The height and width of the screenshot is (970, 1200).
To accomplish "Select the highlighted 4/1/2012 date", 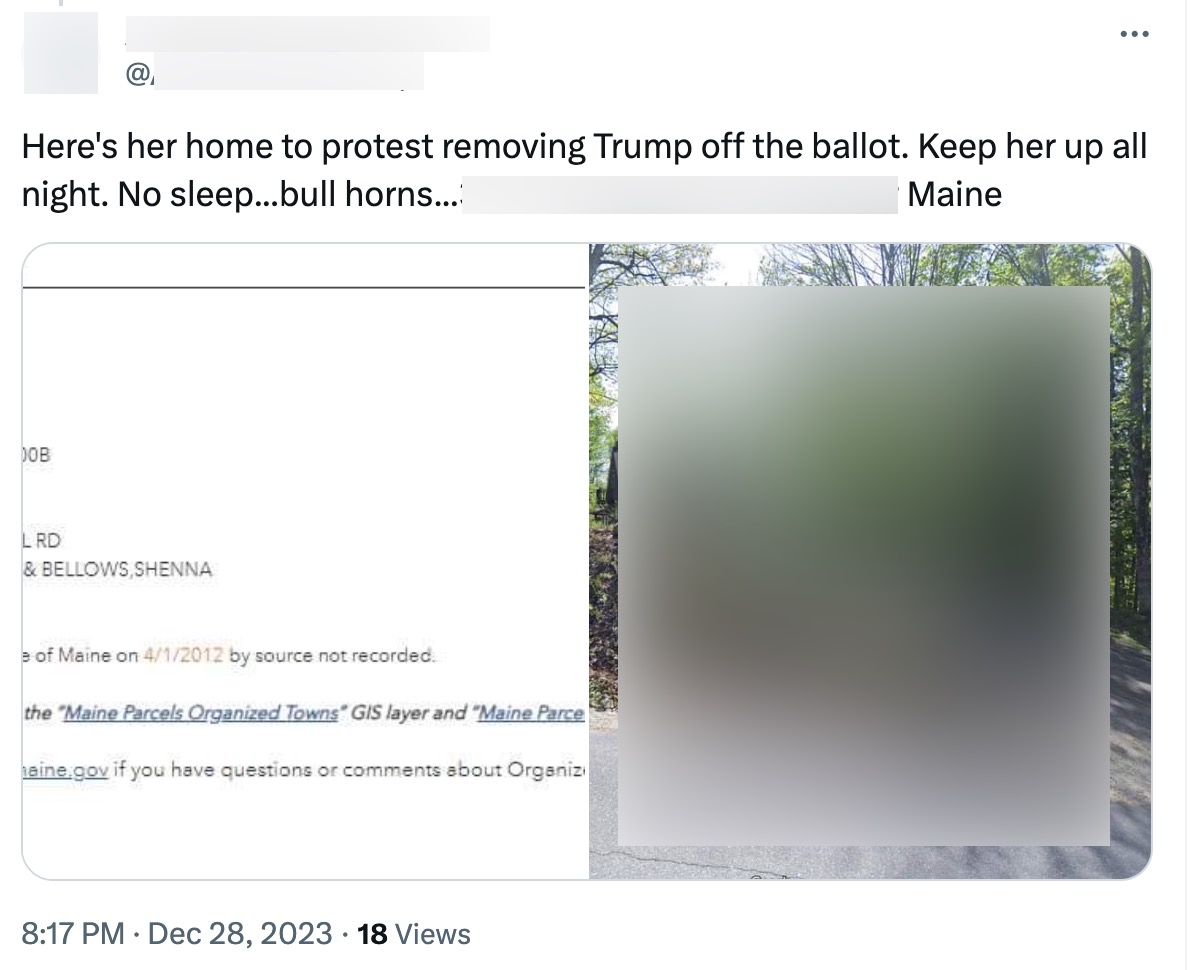I will click(x=183, y=657).
